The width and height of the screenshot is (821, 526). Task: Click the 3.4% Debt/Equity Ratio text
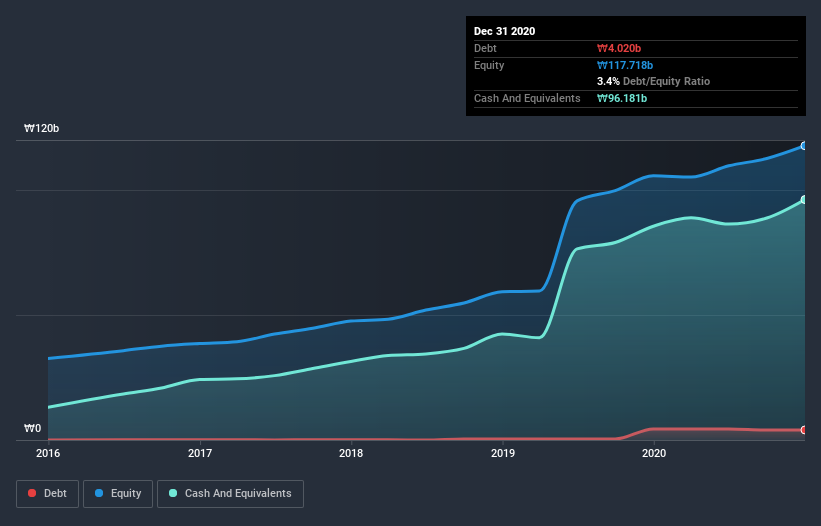pyautogui.click(x=653, y=81)
